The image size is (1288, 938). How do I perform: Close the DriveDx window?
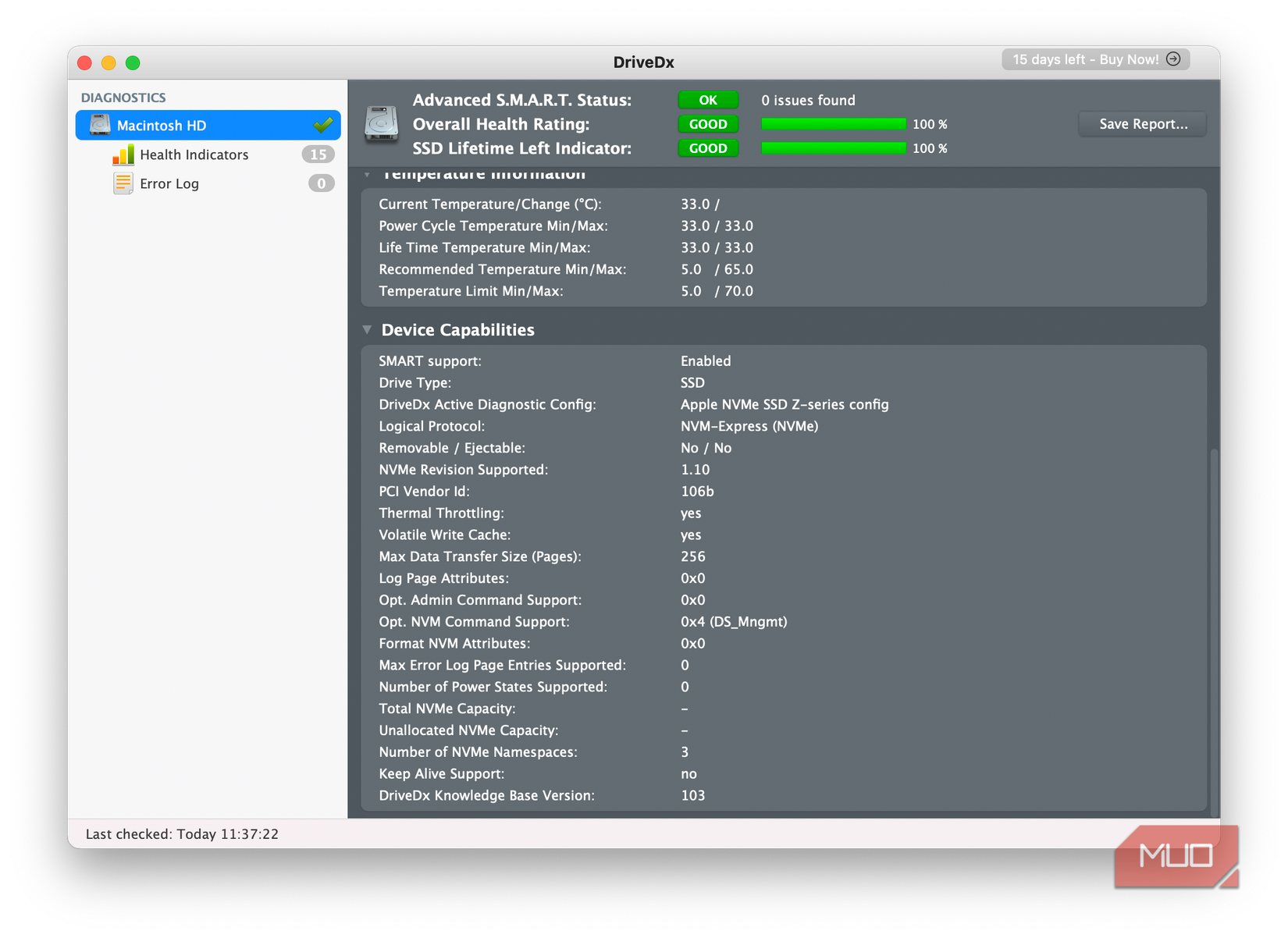click(85, 62)
